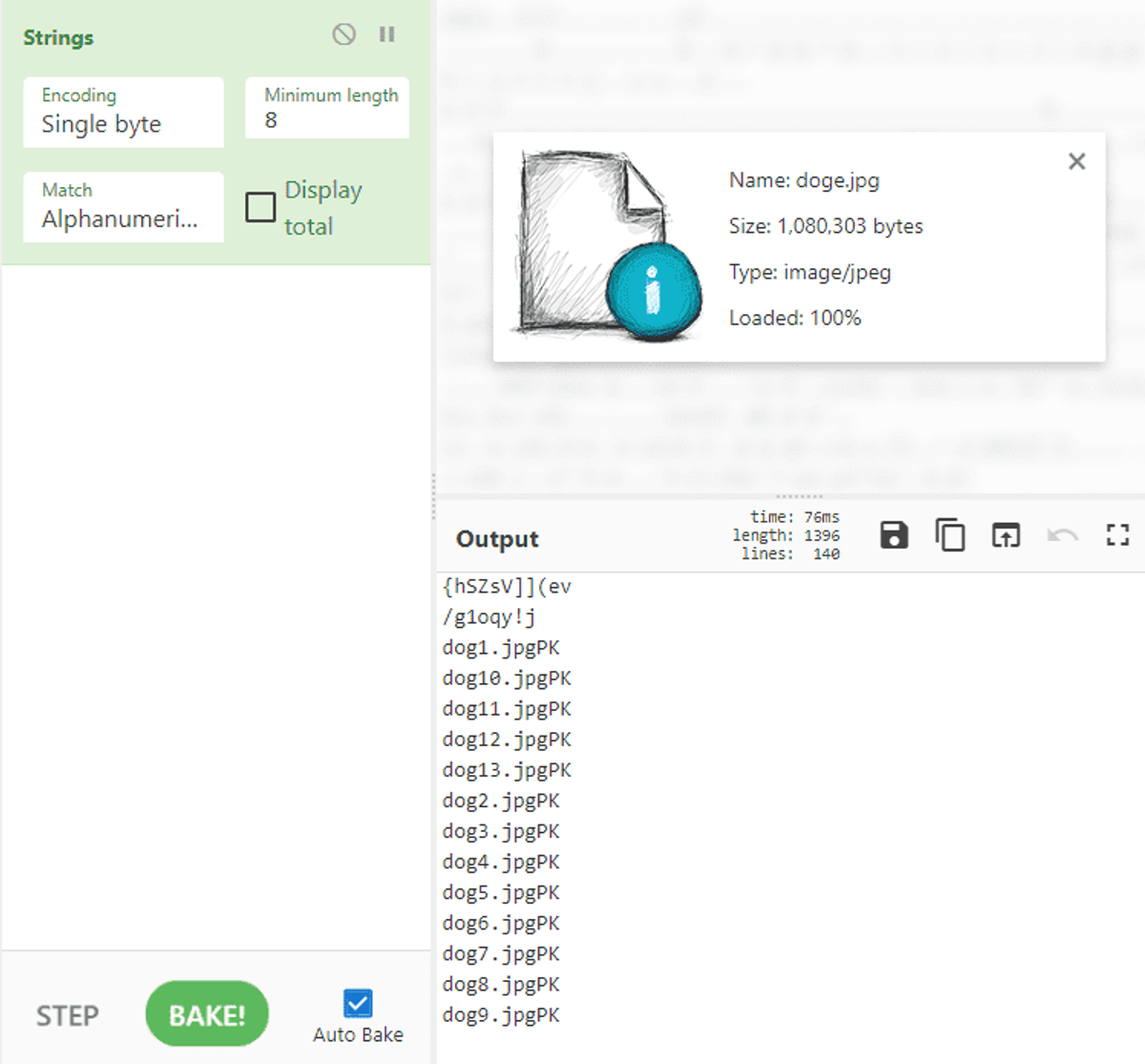
Task: Undo output switch icon
Action: point(1062,535)
